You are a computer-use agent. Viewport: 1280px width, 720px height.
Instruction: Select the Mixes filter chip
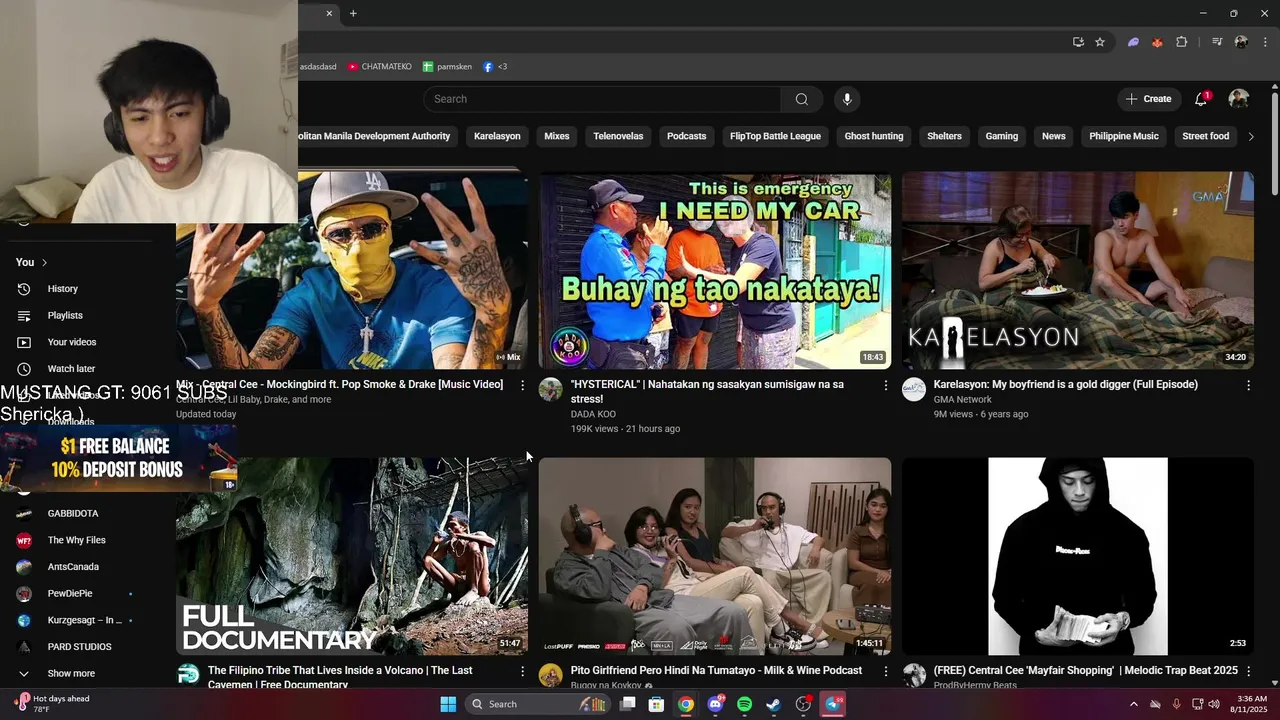pos(557,136)
